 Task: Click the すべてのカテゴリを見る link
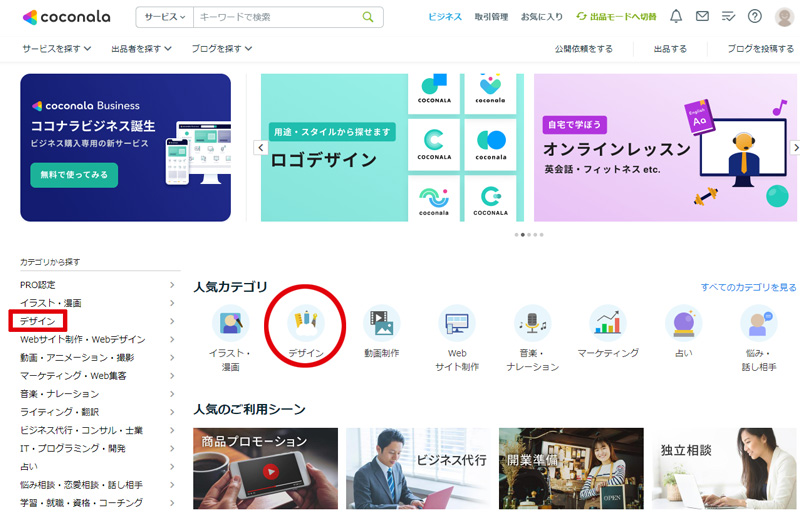[x=748, y=287]
